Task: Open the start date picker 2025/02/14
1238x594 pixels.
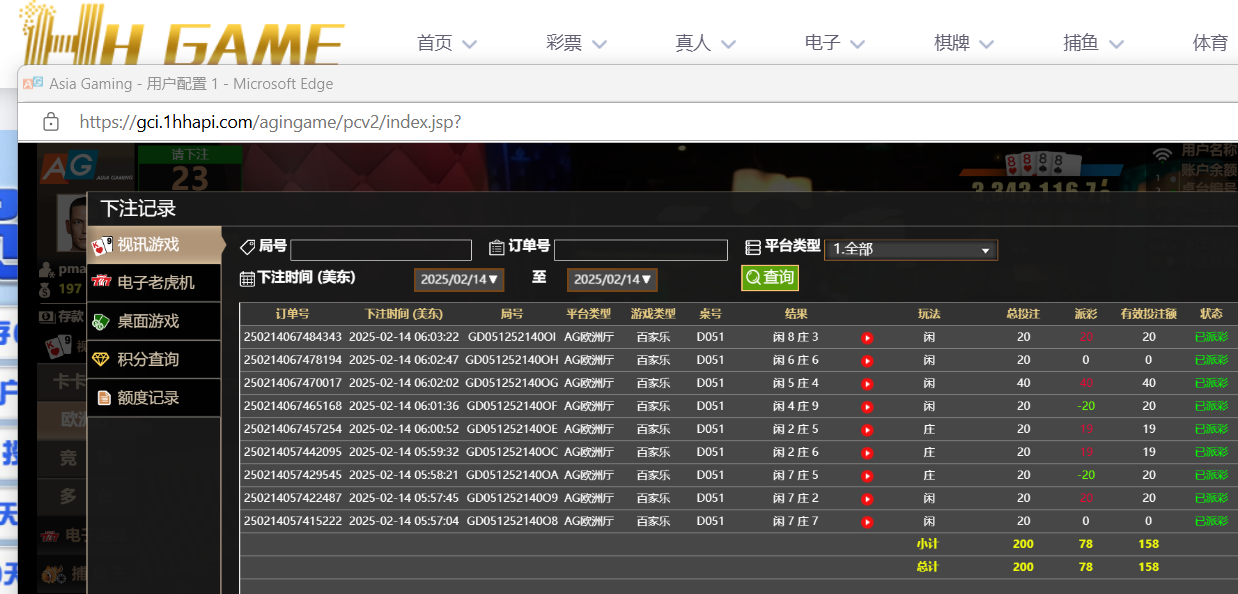Action: 459,280
